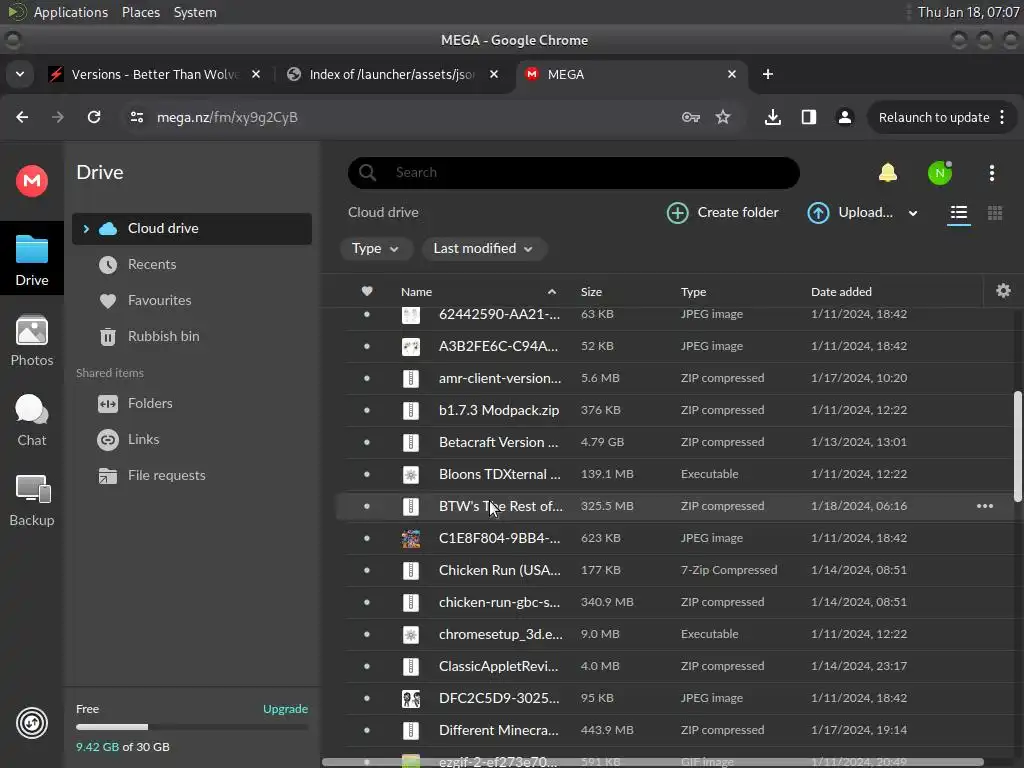Click the Cloud drive breadcrumb
1024x768 pixels.
coord(383,212)
